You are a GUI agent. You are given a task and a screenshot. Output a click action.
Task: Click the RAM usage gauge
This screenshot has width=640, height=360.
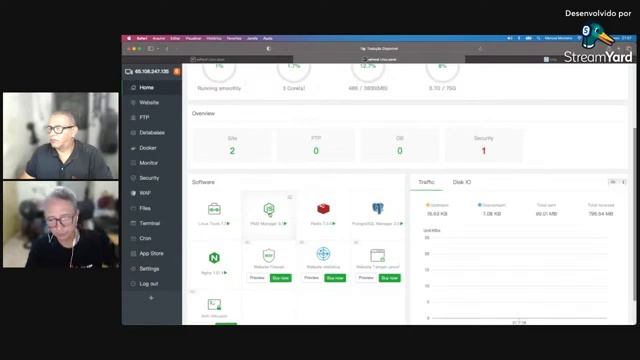pos(368,73)
